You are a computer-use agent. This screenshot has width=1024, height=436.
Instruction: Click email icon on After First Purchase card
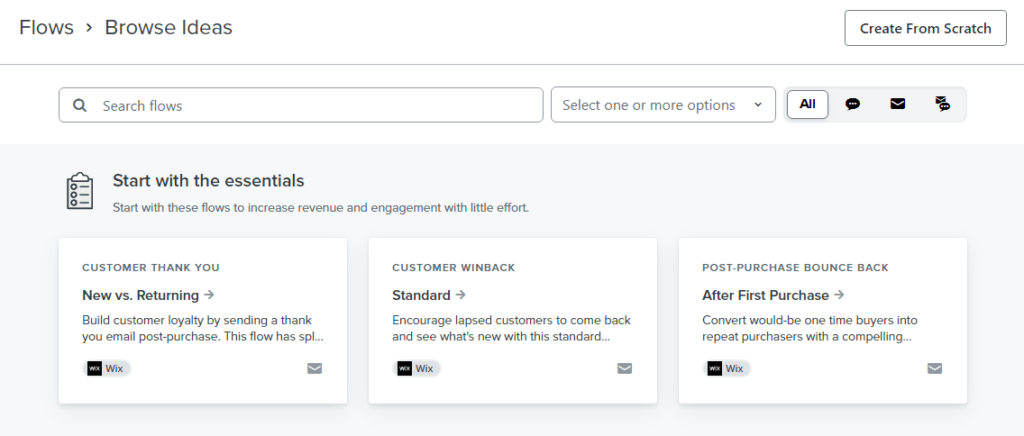point(935,368)
